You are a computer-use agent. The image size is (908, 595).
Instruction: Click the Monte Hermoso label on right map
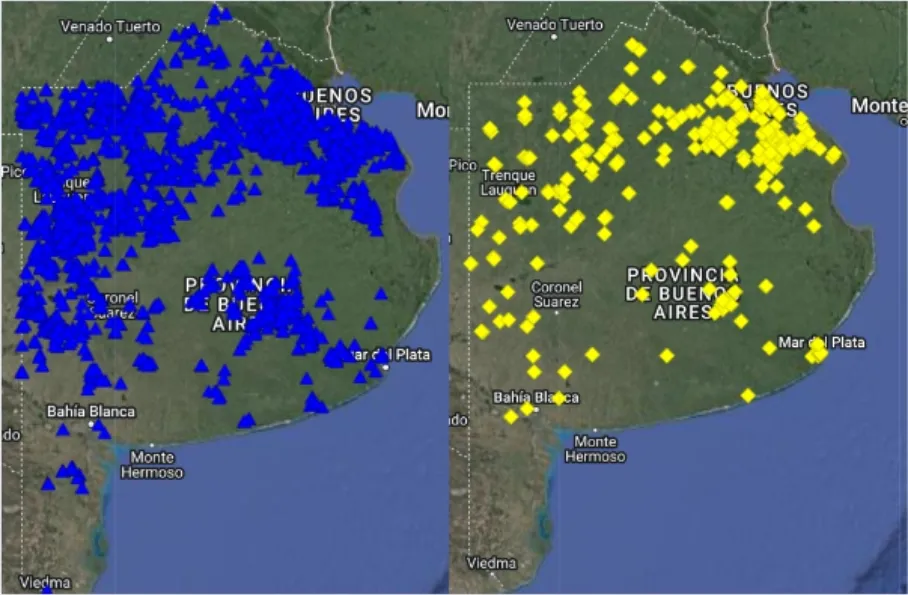(x=595, y=449)
